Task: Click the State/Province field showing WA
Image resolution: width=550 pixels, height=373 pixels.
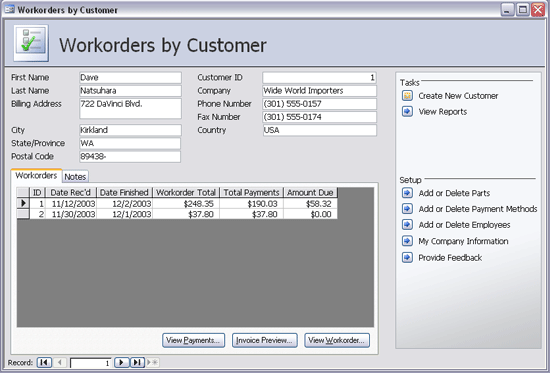Action: click(130, 144)
